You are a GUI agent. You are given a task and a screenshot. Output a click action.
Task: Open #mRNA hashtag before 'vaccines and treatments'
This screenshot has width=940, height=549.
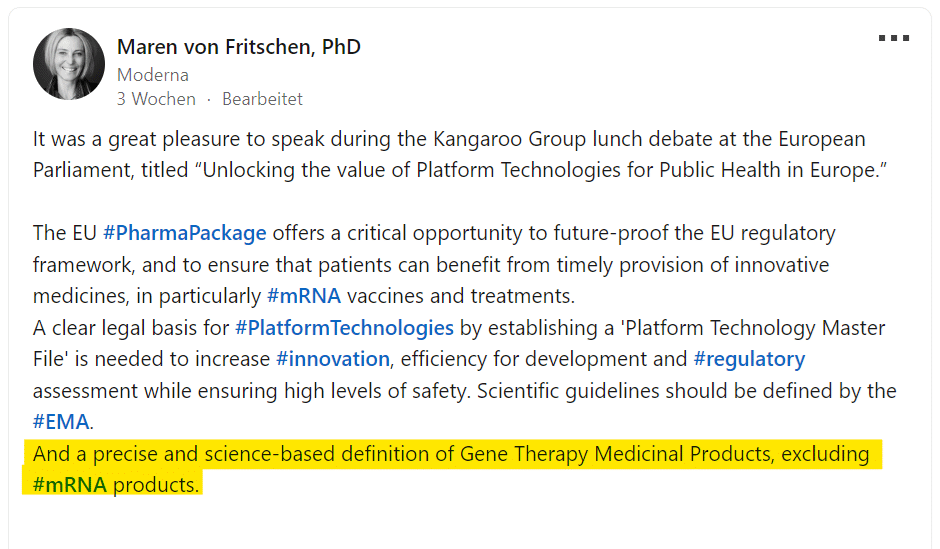304,296
